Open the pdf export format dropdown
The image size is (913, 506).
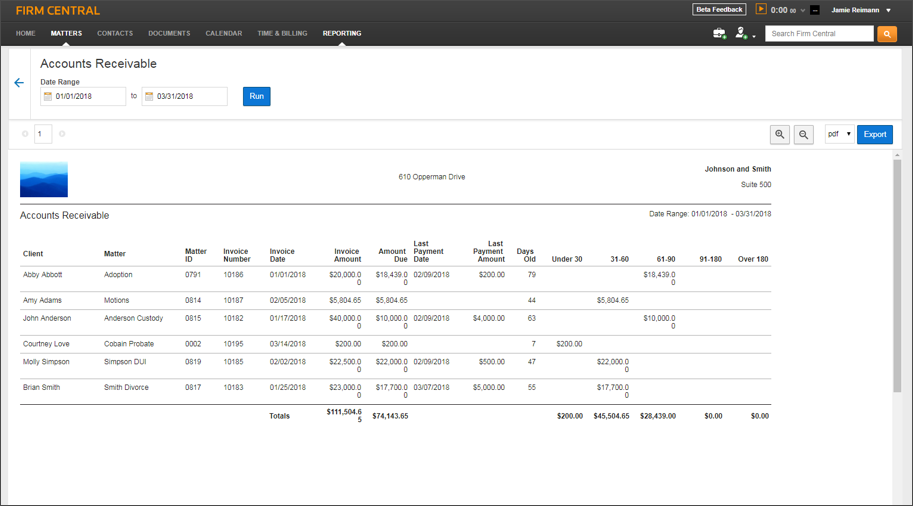click(x=839, y=134)
